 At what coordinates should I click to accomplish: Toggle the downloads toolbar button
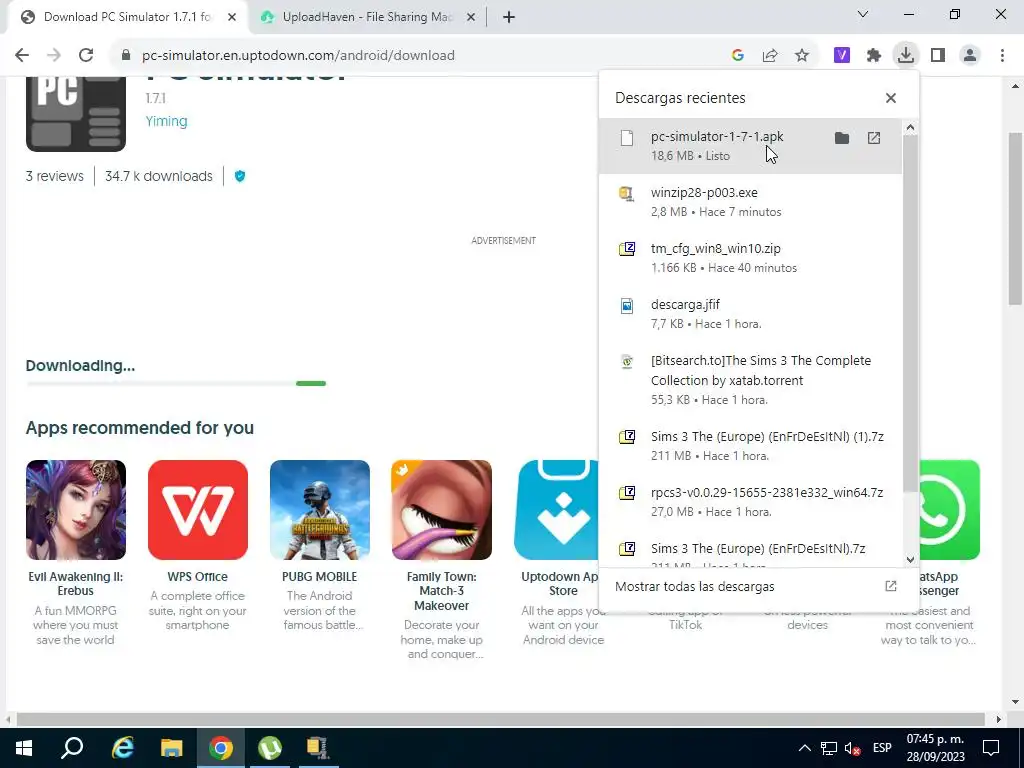tap(906, 56)
